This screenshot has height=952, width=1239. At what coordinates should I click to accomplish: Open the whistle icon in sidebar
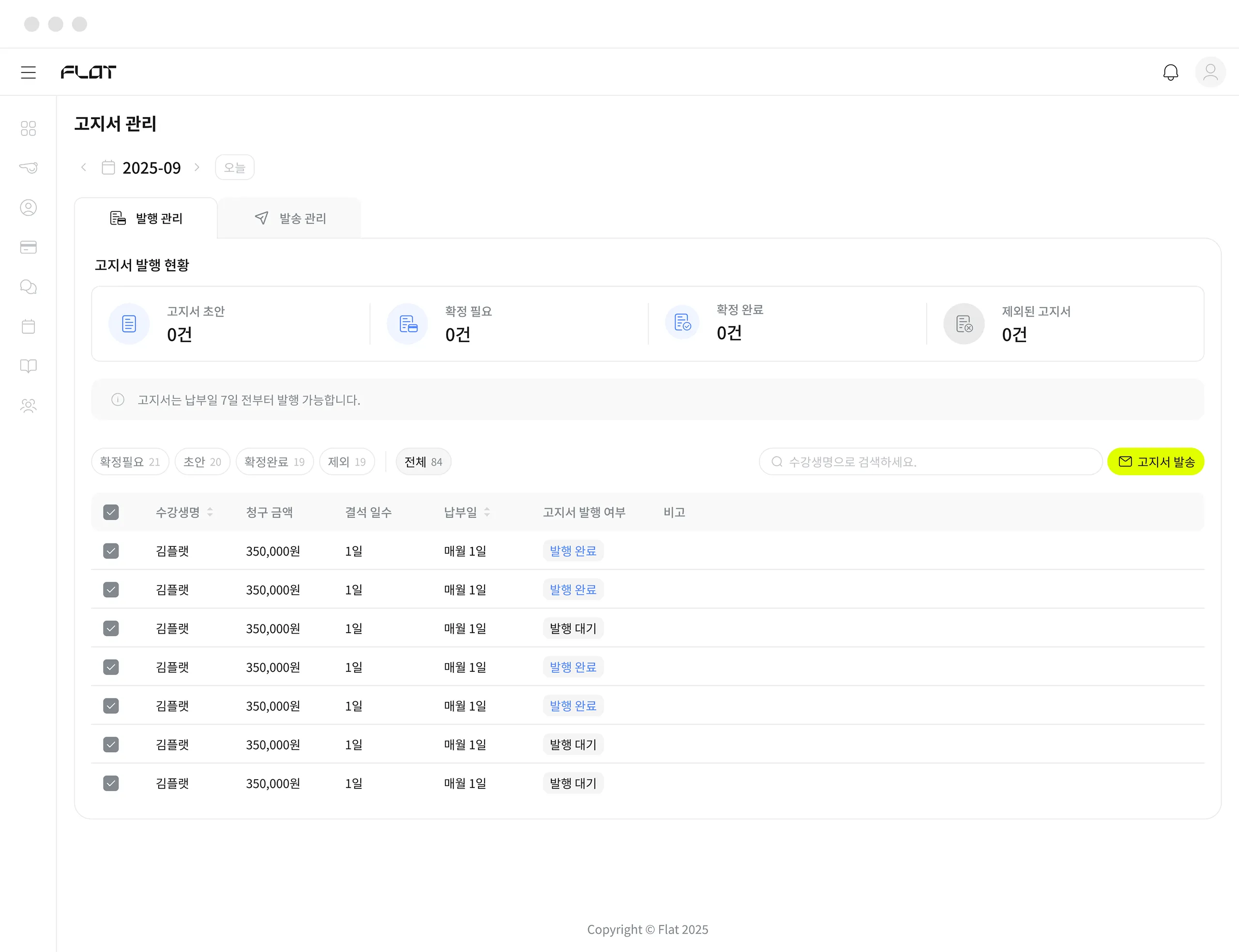tap(29, 168)
